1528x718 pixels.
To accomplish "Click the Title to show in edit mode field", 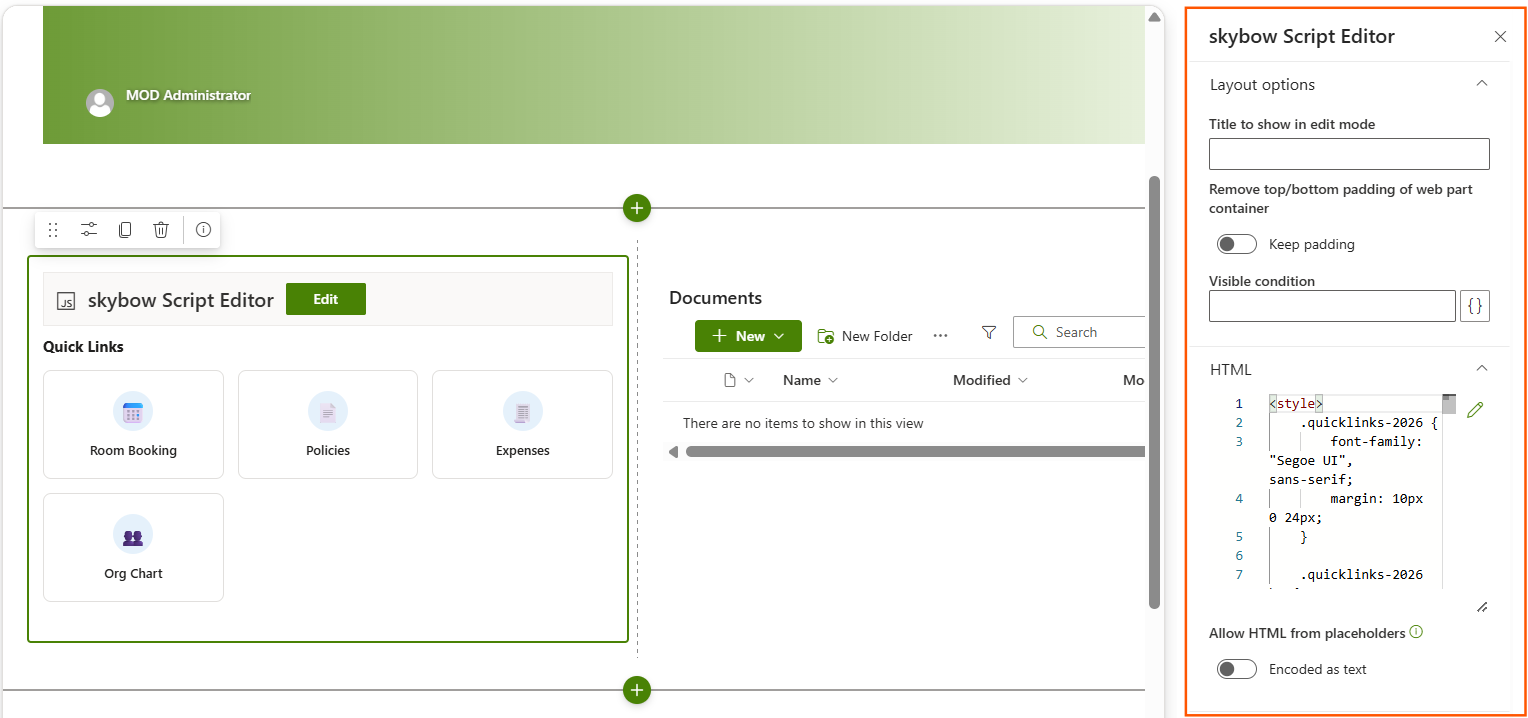I will coord(1349,154).
